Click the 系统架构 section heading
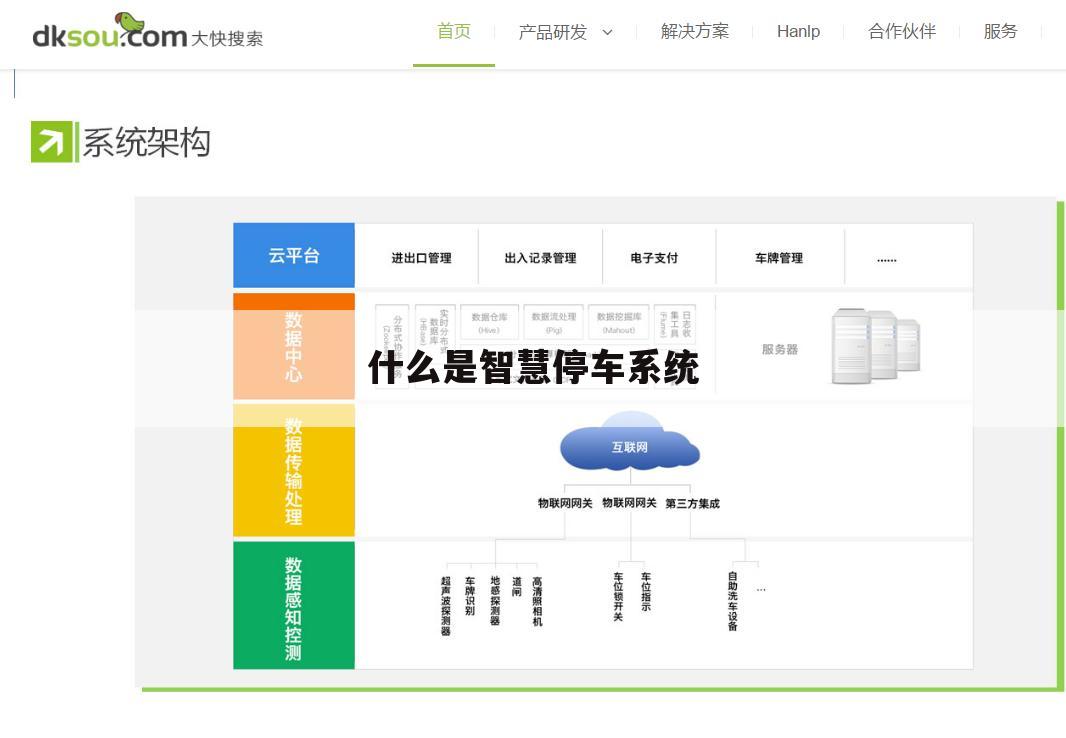This screenshot has width=1066, height=738. (146, 142)
